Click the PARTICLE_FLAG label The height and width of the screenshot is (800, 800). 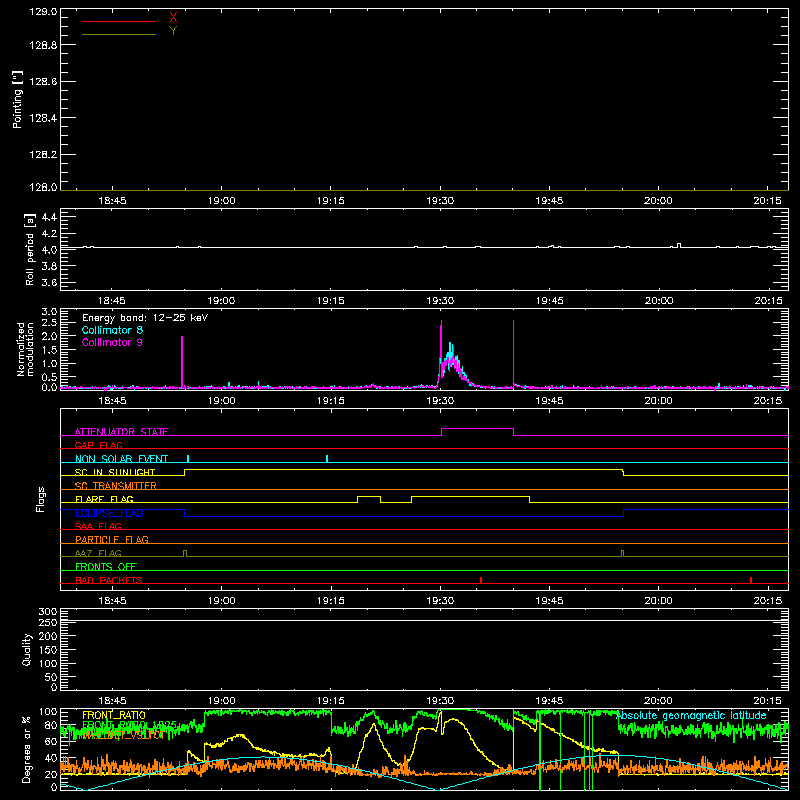[112, 539]
